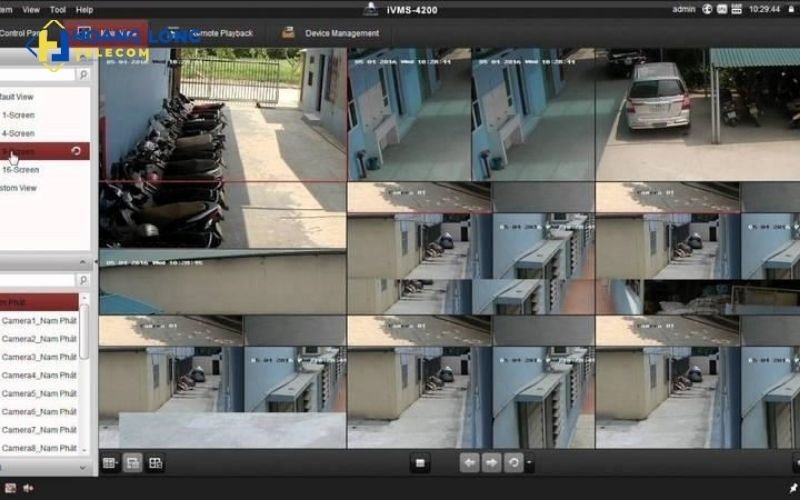Click the globe network icon near admin
800x500 pixels.
707,9
